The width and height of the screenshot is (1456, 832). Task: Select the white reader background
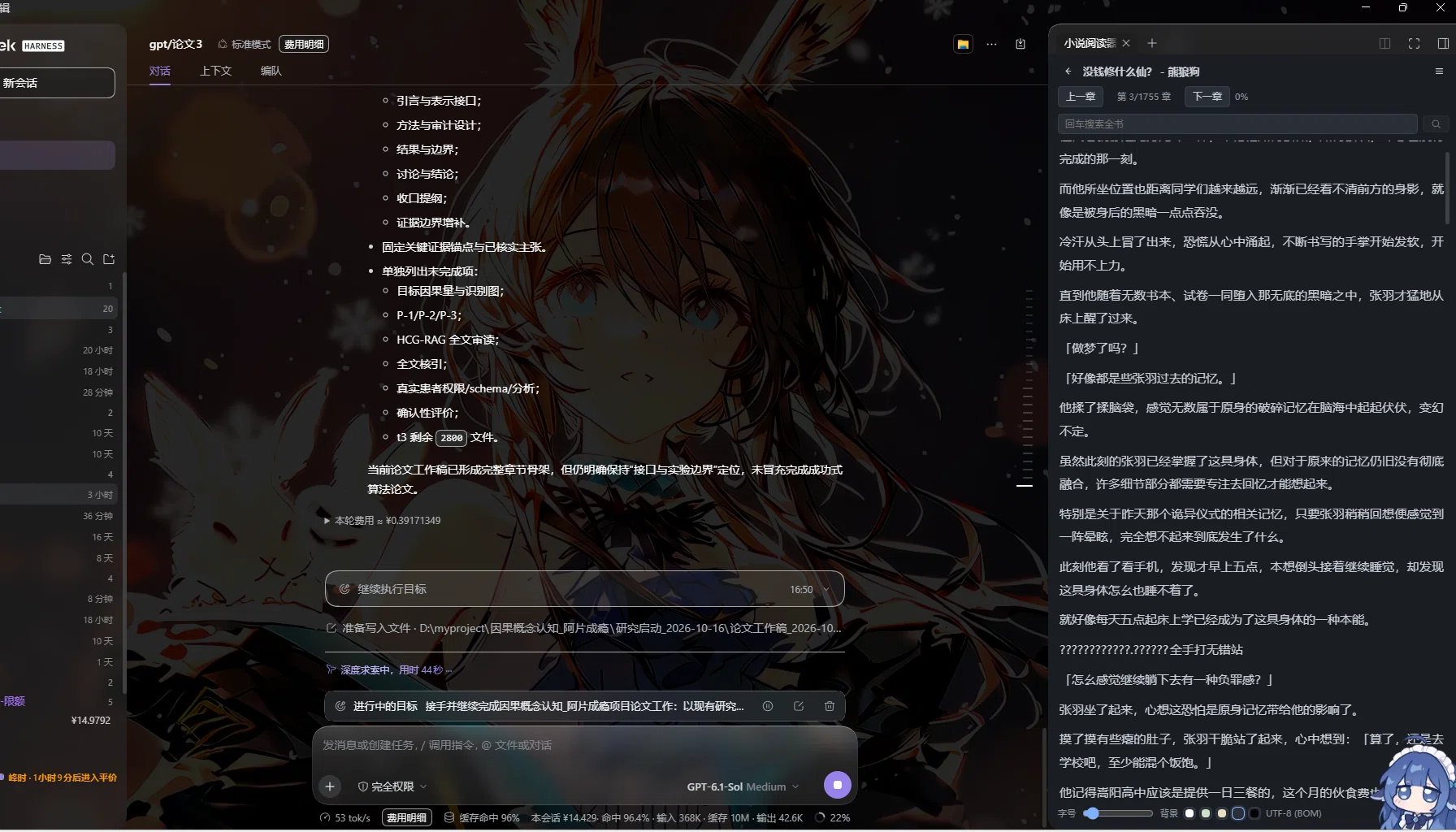coord(1189,813)
